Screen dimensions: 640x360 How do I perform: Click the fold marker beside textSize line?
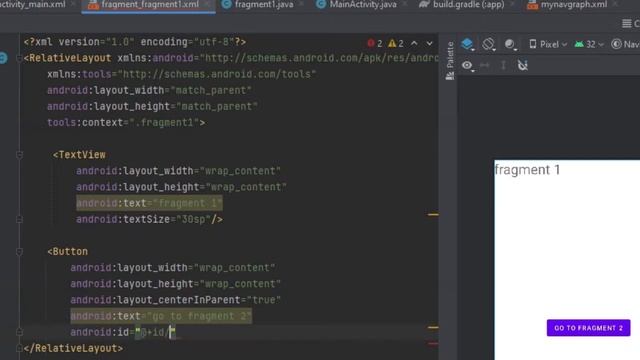click(x=19, y=220)
